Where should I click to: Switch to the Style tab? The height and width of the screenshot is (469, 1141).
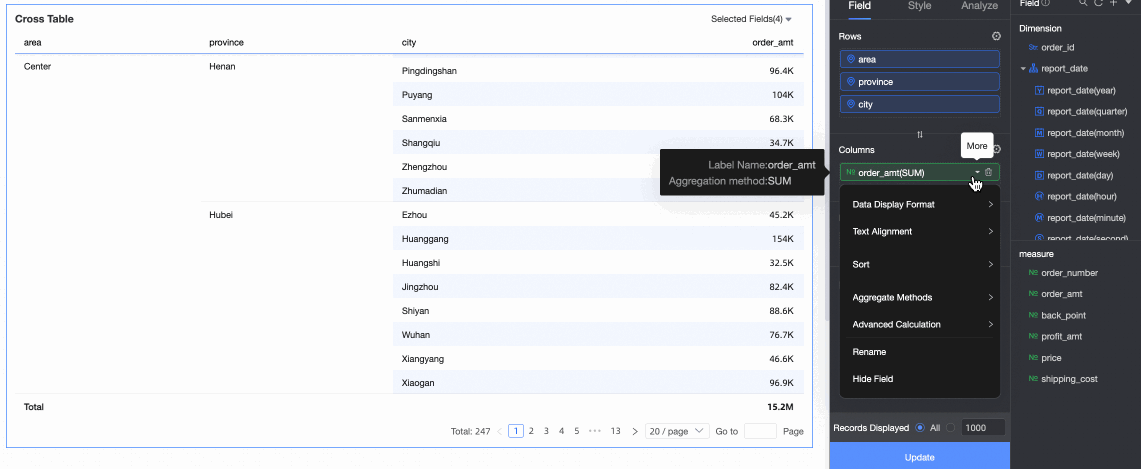point(919,6)
